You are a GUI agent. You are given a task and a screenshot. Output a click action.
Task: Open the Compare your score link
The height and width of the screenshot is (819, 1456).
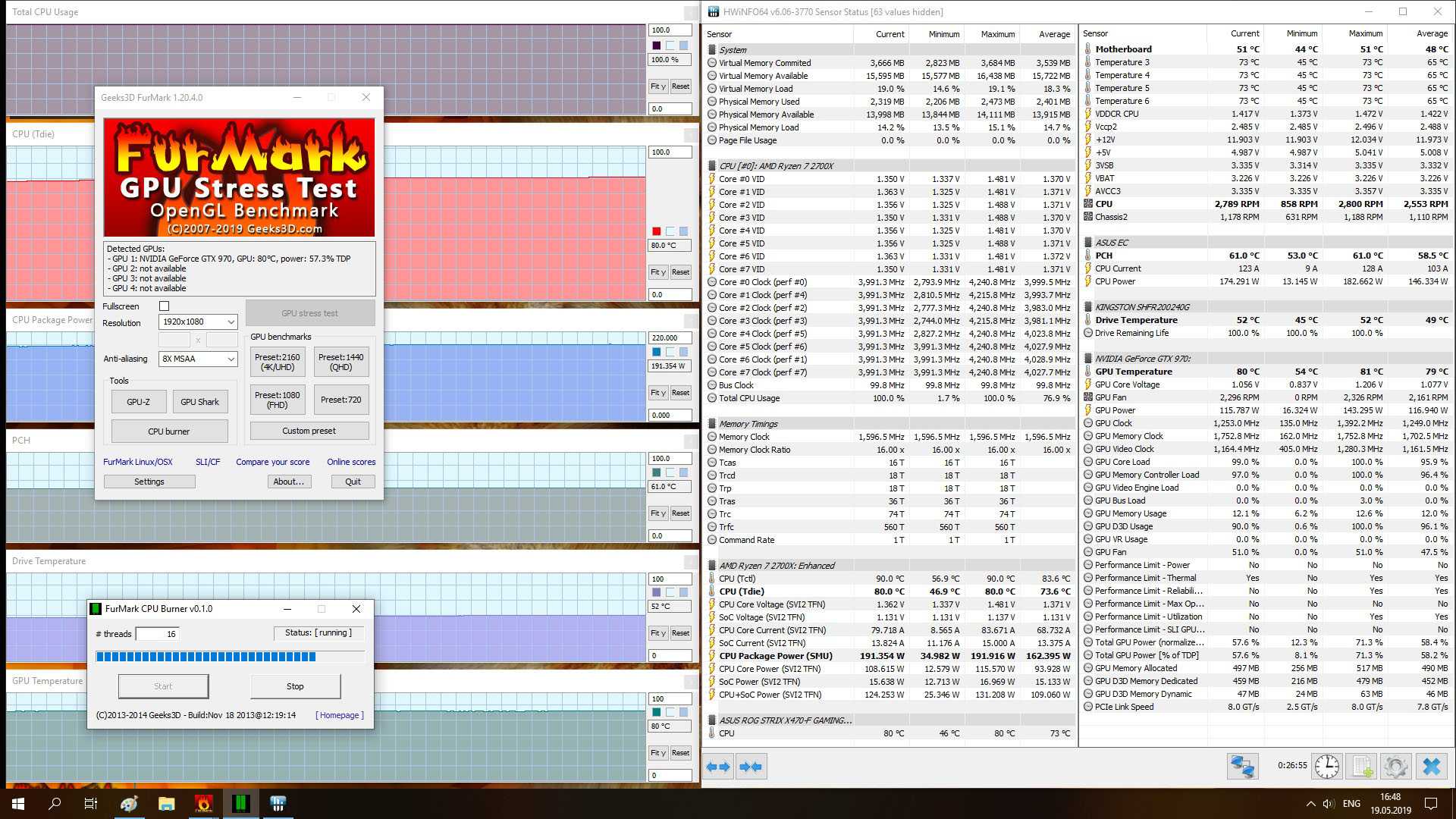[x=272, y=462]
